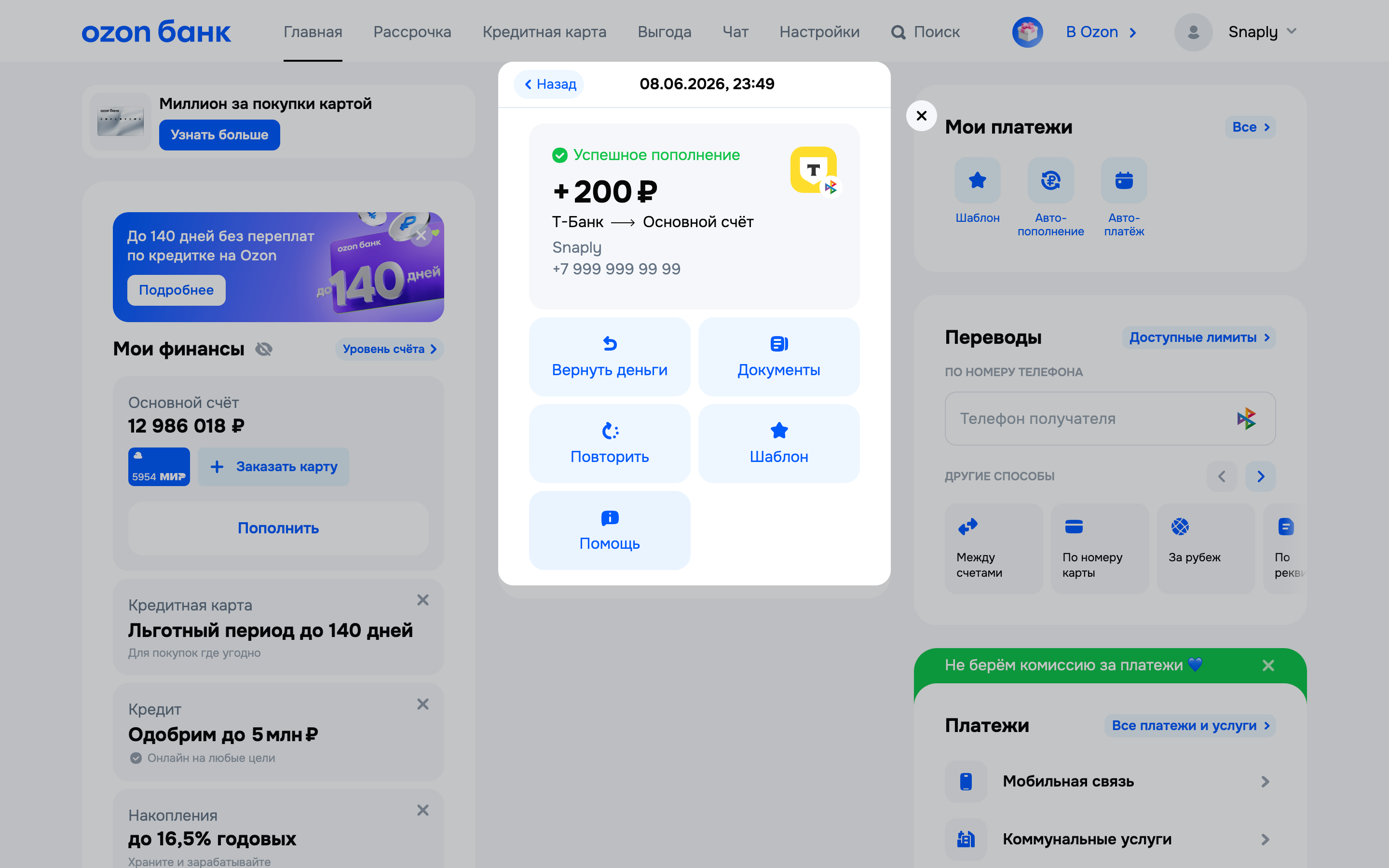Show previous transfer methods arrow
The height and width of the screenshot is (868, 1389).
click(1222, 476)
